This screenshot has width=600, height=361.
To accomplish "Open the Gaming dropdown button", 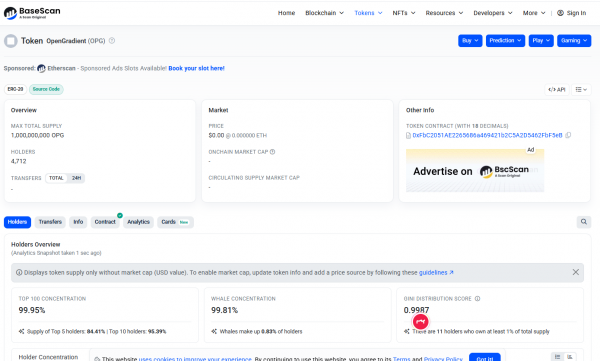I will pyautogui.click(x=574, y=41).
